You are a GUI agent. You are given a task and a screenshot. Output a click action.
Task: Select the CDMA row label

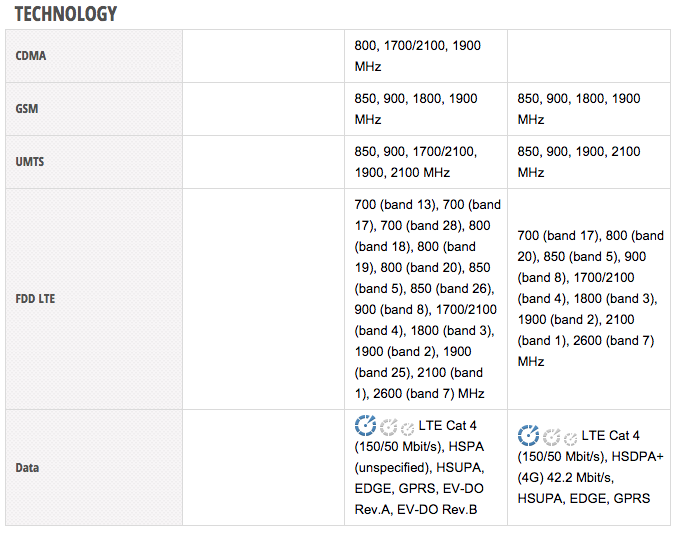pos(31,56)
